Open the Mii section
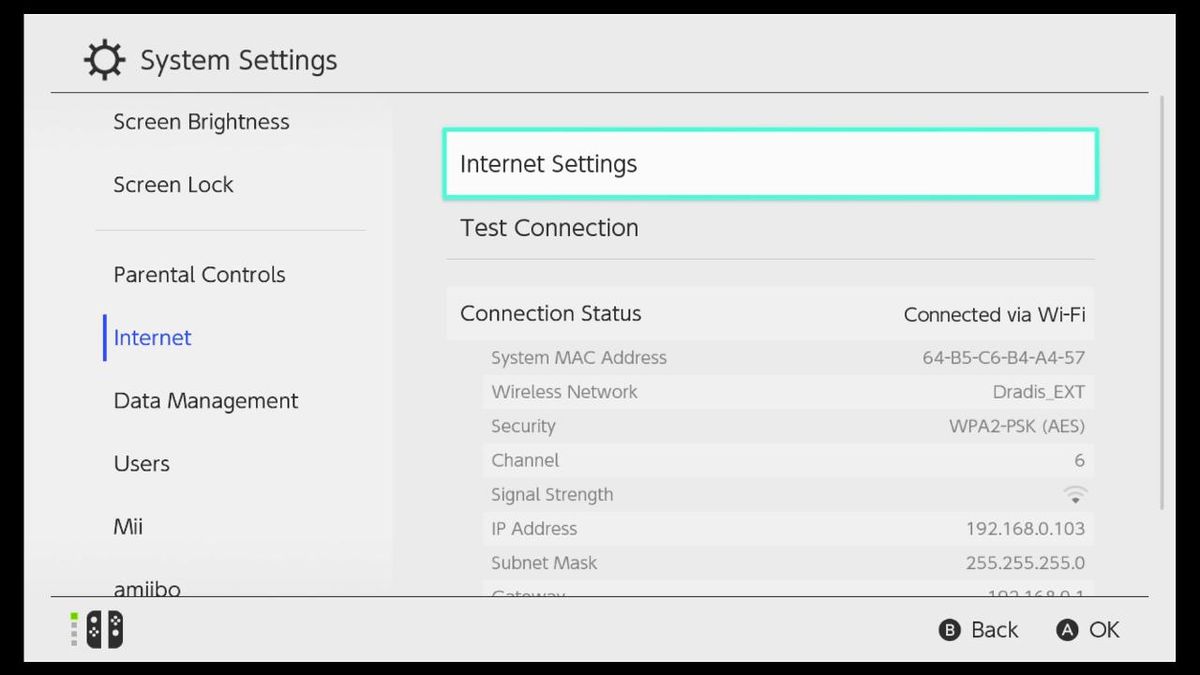1200x675 pixels. pos(127,526)
